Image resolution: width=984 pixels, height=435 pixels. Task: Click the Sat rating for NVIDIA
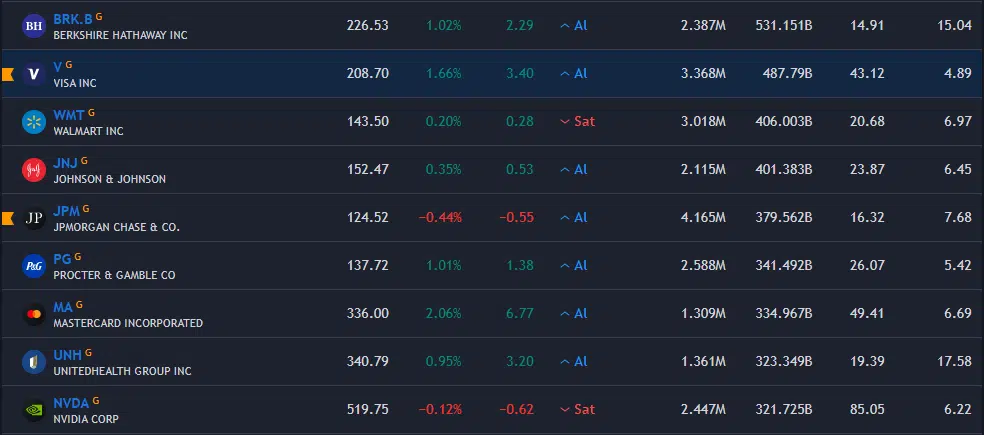click(x=578, y=410)
